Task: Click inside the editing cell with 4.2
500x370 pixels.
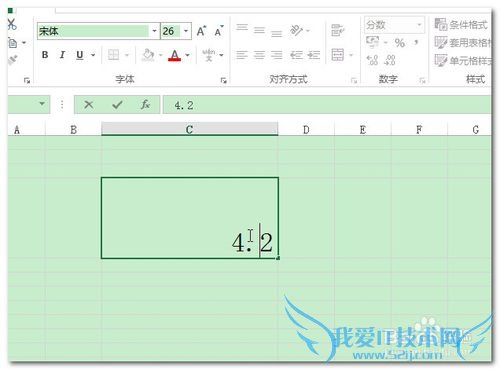Action: pyautogui.click(x=190, y=218)
